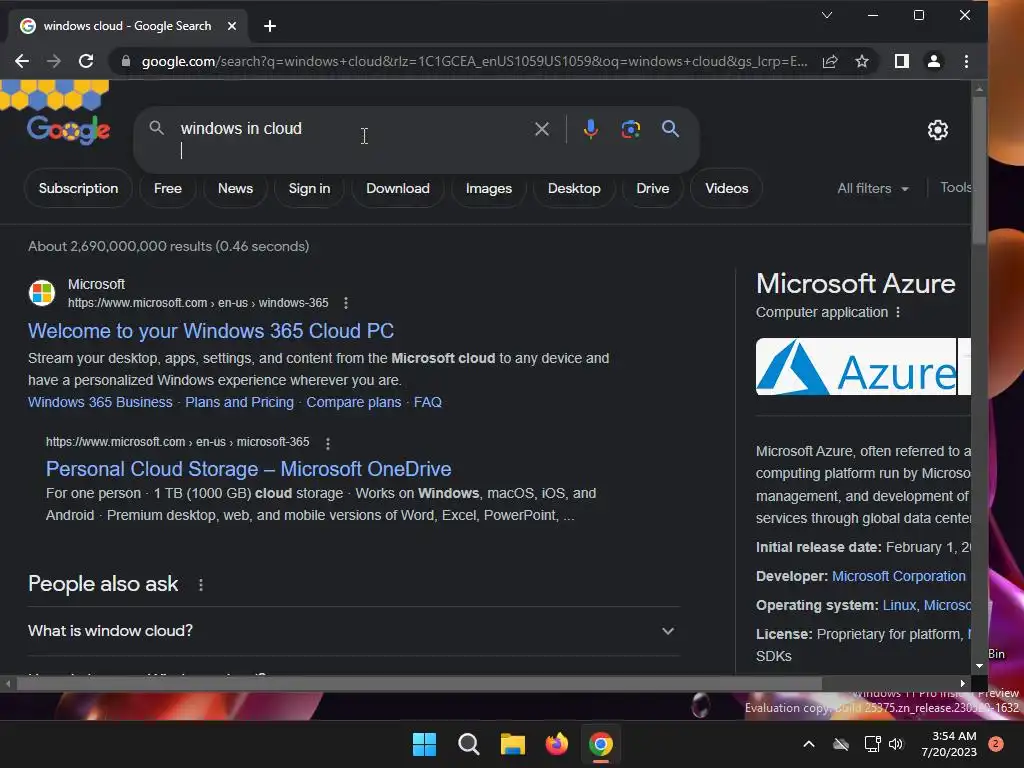This screenshot has height=768, width=1024.
Task: Open the All filters dropdown
Action: coord(873,189)
